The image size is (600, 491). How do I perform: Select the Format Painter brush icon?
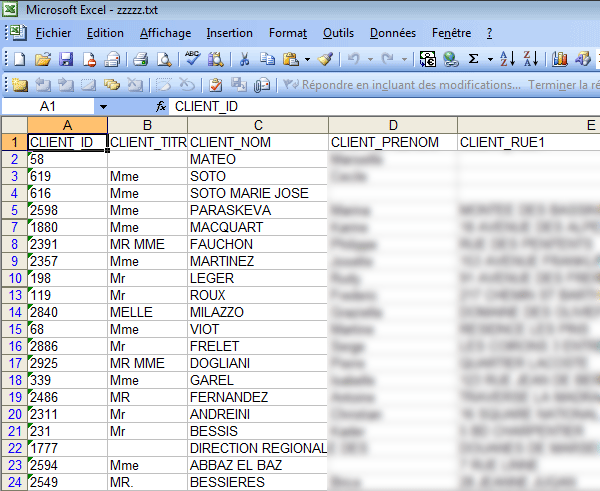326,59
